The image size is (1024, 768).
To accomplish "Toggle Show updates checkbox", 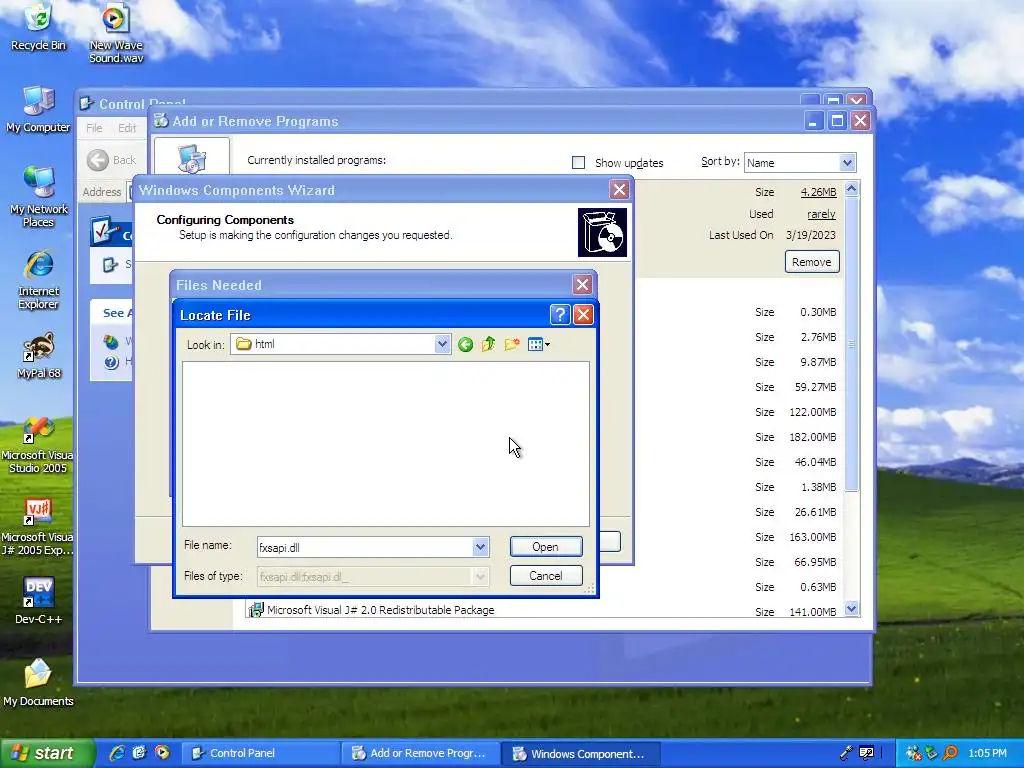I will coord(578,163).
